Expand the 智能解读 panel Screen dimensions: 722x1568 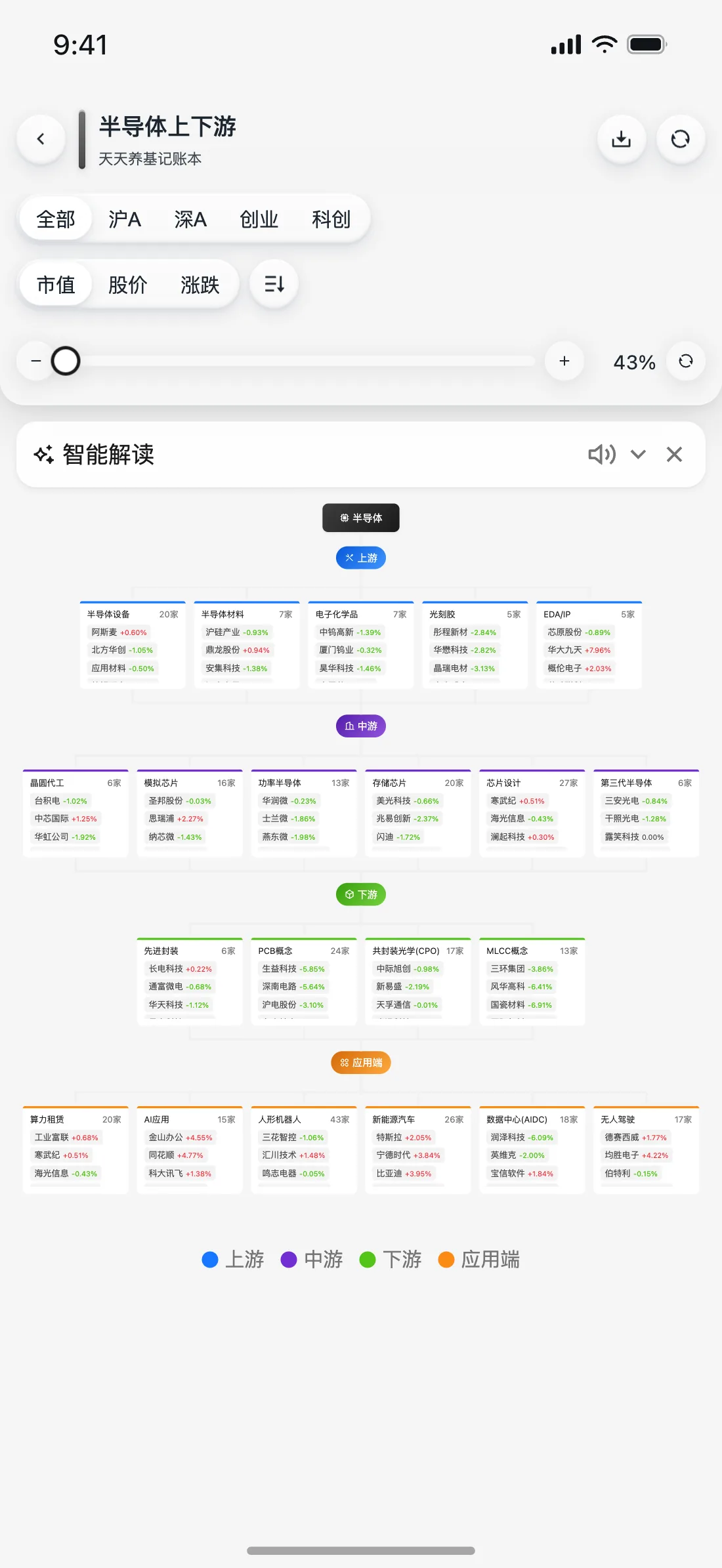(x=638, y=454)
